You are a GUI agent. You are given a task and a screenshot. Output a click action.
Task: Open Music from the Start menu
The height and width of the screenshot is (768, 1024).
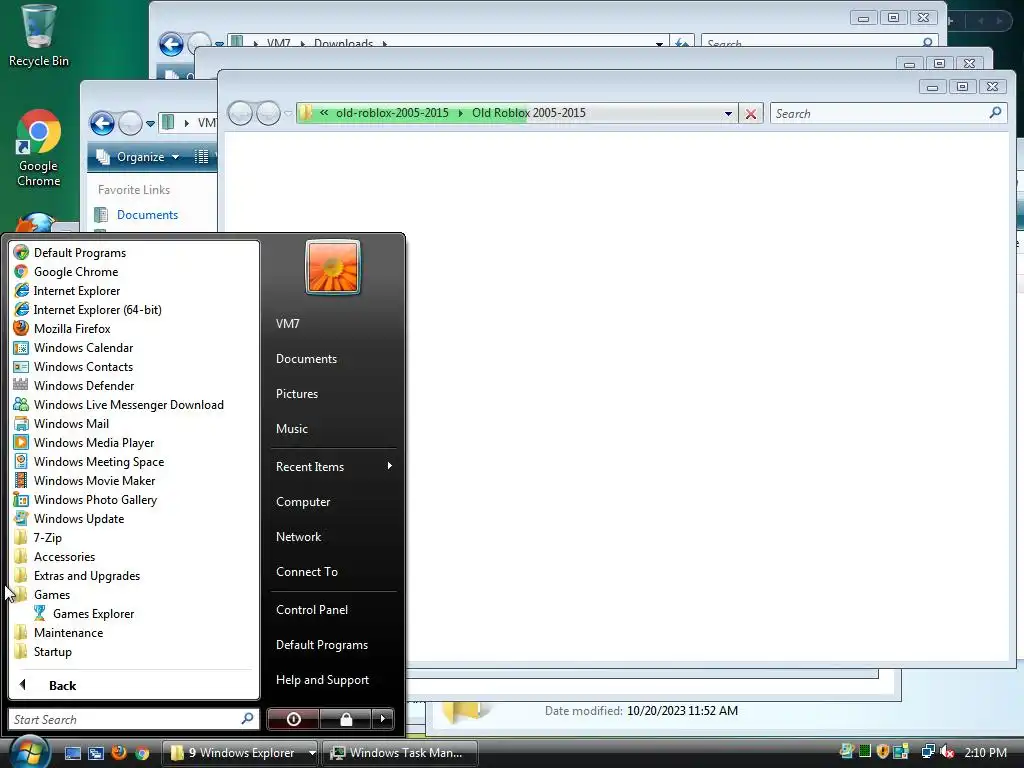291,428
